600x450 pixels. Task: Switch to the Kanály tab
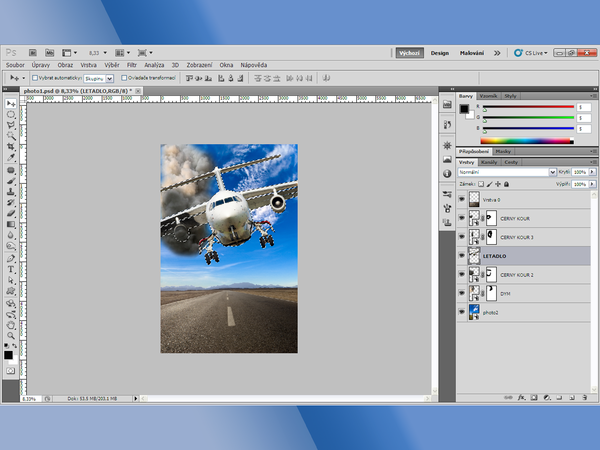490,161
